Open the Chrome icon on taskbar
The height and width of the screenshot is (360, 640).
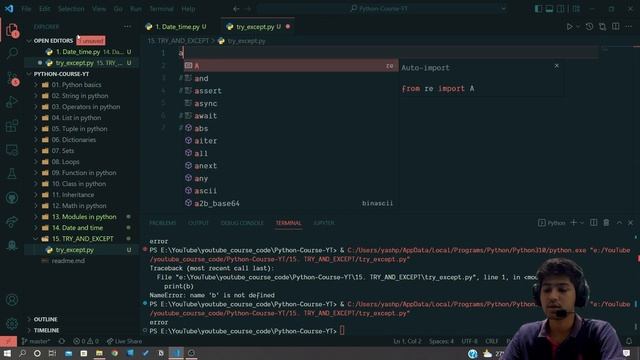pyautogui.click(x=115, y=353)
